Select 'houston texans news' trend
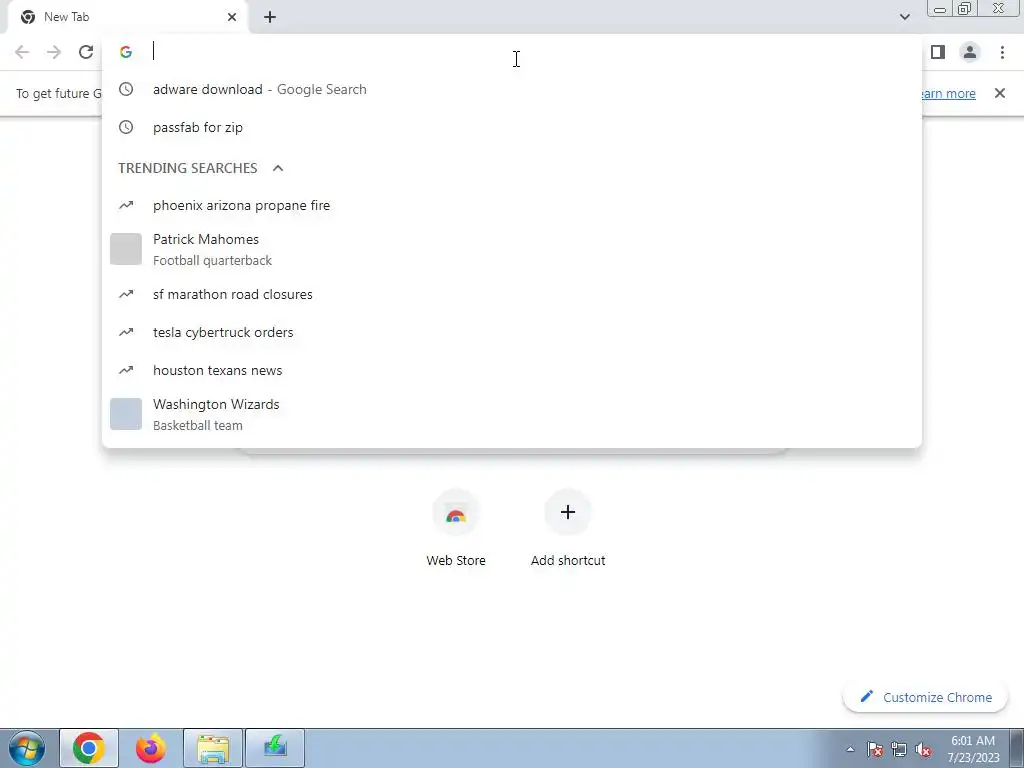This screenshot has width=1024, height=768. (511, 370)
